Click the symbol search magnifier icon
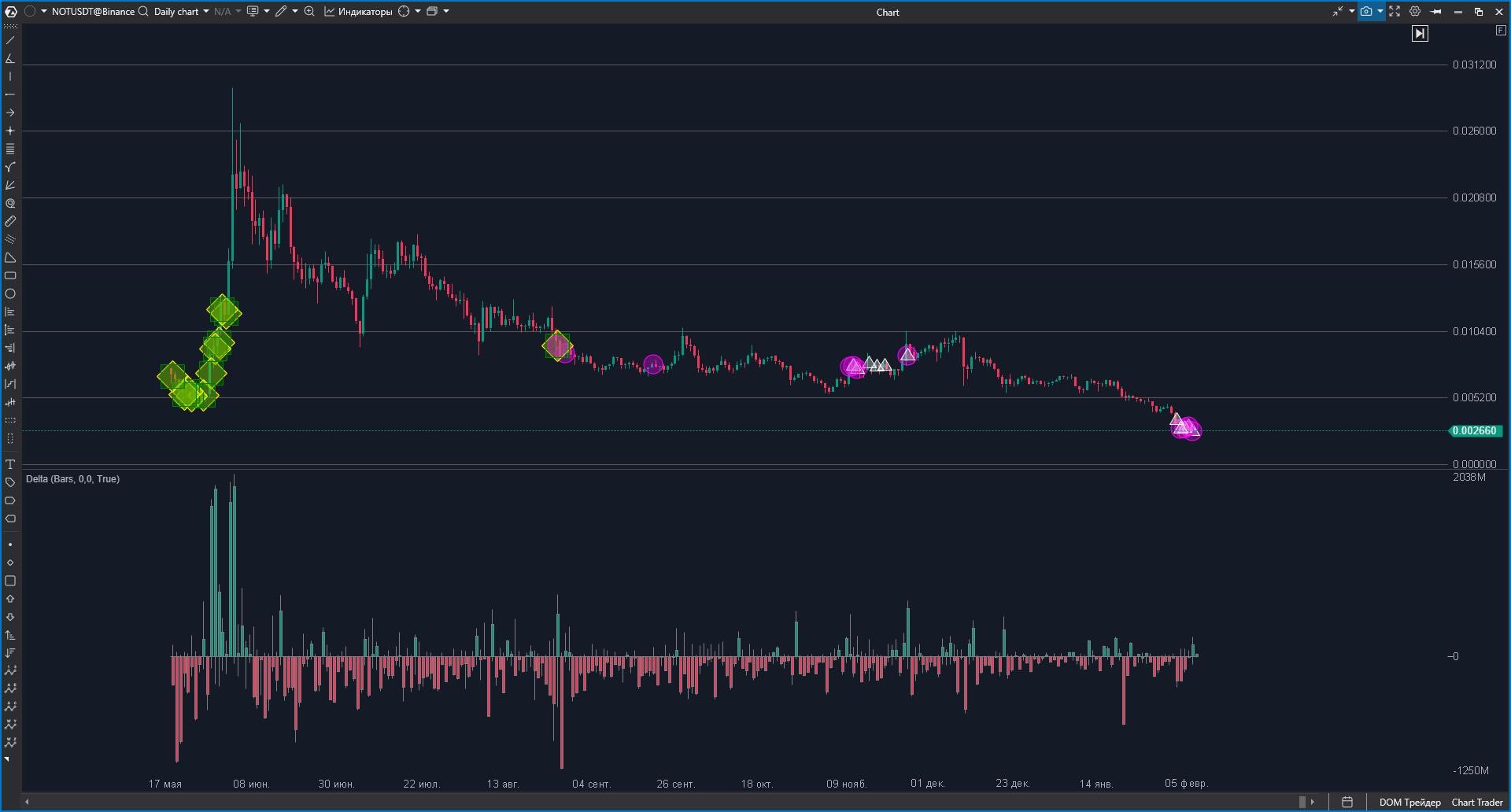This screenshot has height=812, width=1511. (x=143, y=12)
